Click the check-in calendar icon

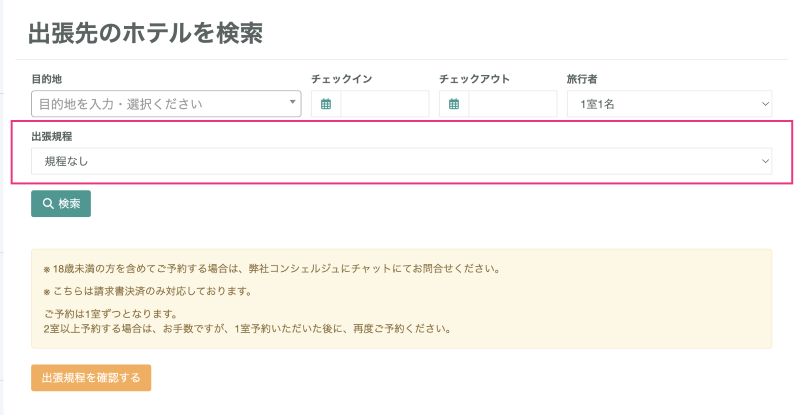pos(326,104)
